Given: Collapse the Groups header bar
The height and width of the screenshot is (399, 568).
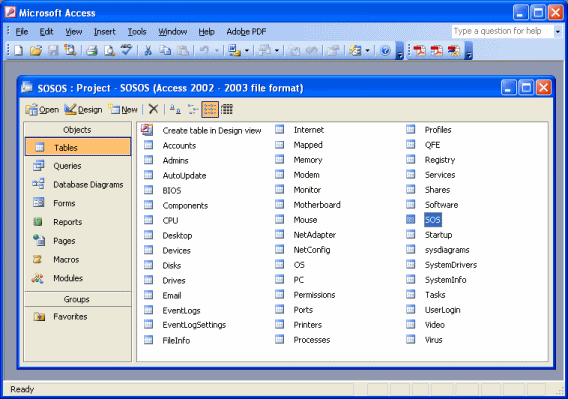Looking at the screenshot, I should click(x=78, y=299).
